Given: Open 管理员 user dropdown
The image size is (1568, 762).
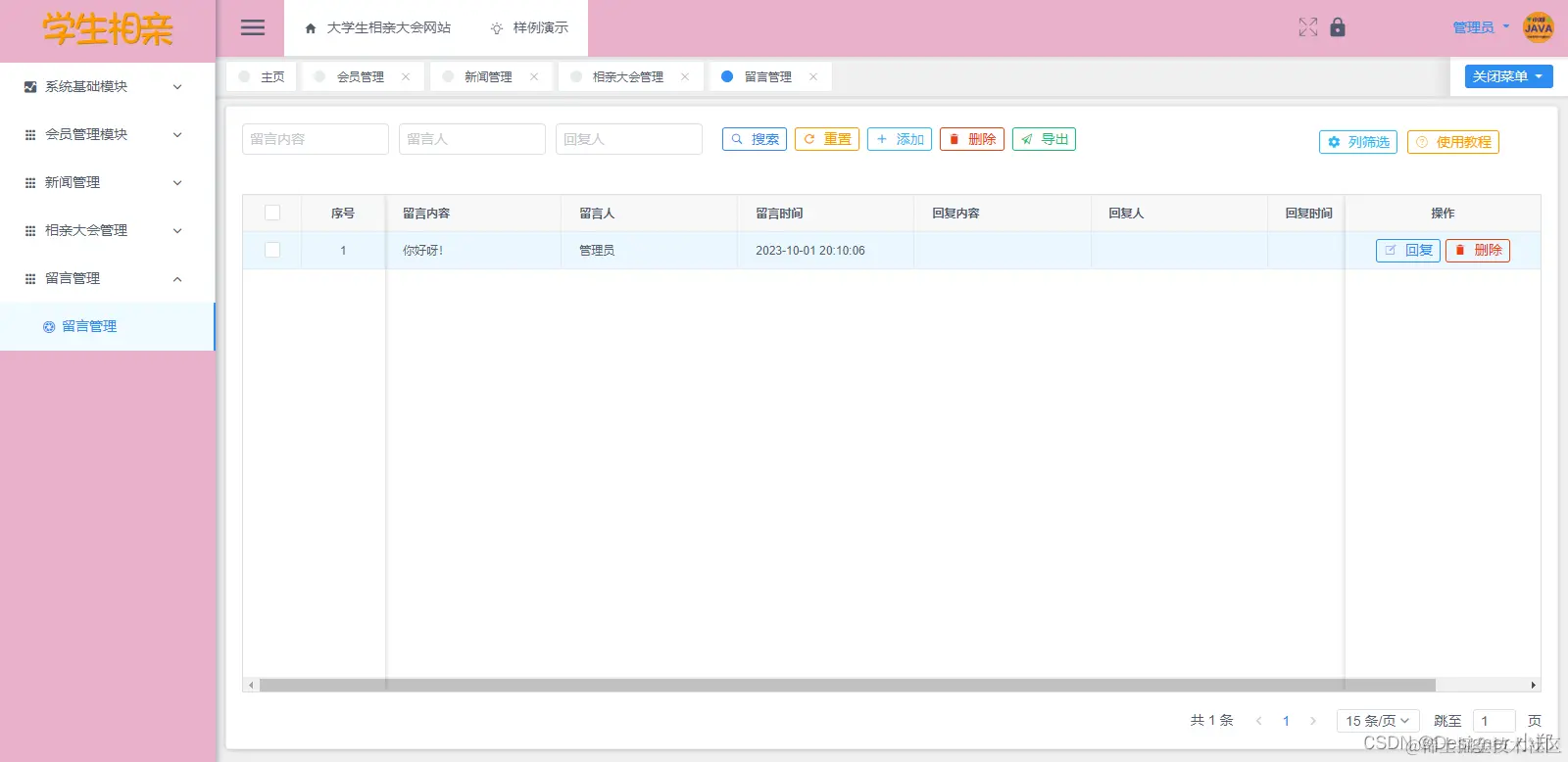Looking at the screenshot, I should coord(1481,27).
